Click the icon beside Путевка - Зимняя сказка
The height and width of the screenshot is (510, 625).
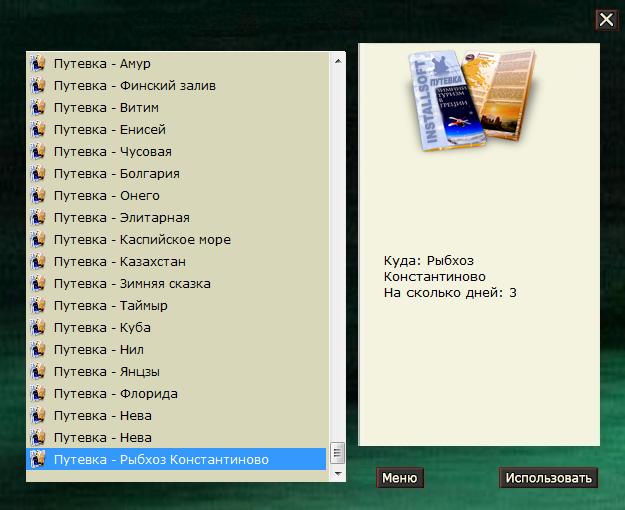click(38, 284)
